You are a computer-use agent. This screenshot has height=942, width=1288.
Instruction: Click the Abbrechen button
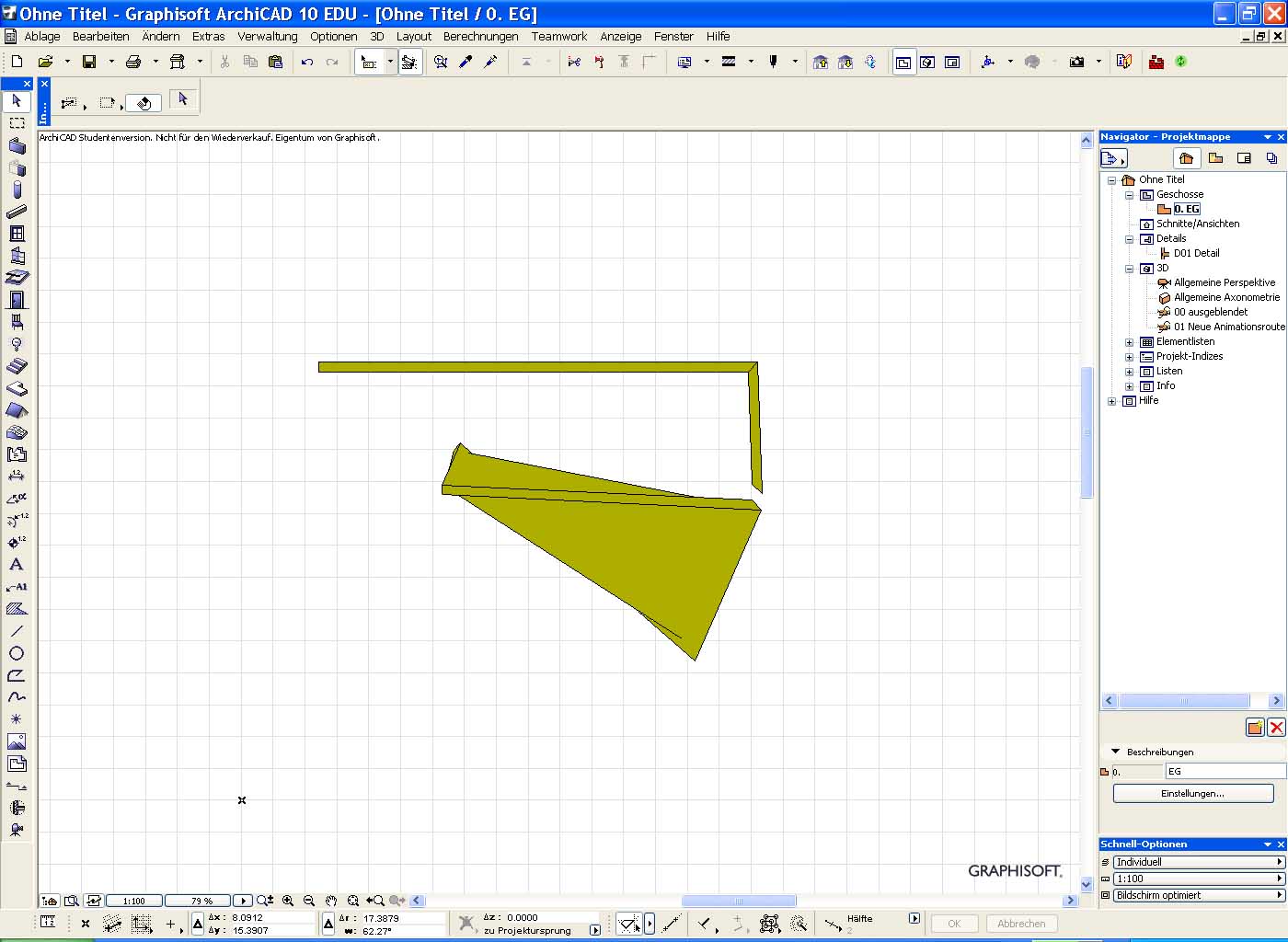point(1021,924)
